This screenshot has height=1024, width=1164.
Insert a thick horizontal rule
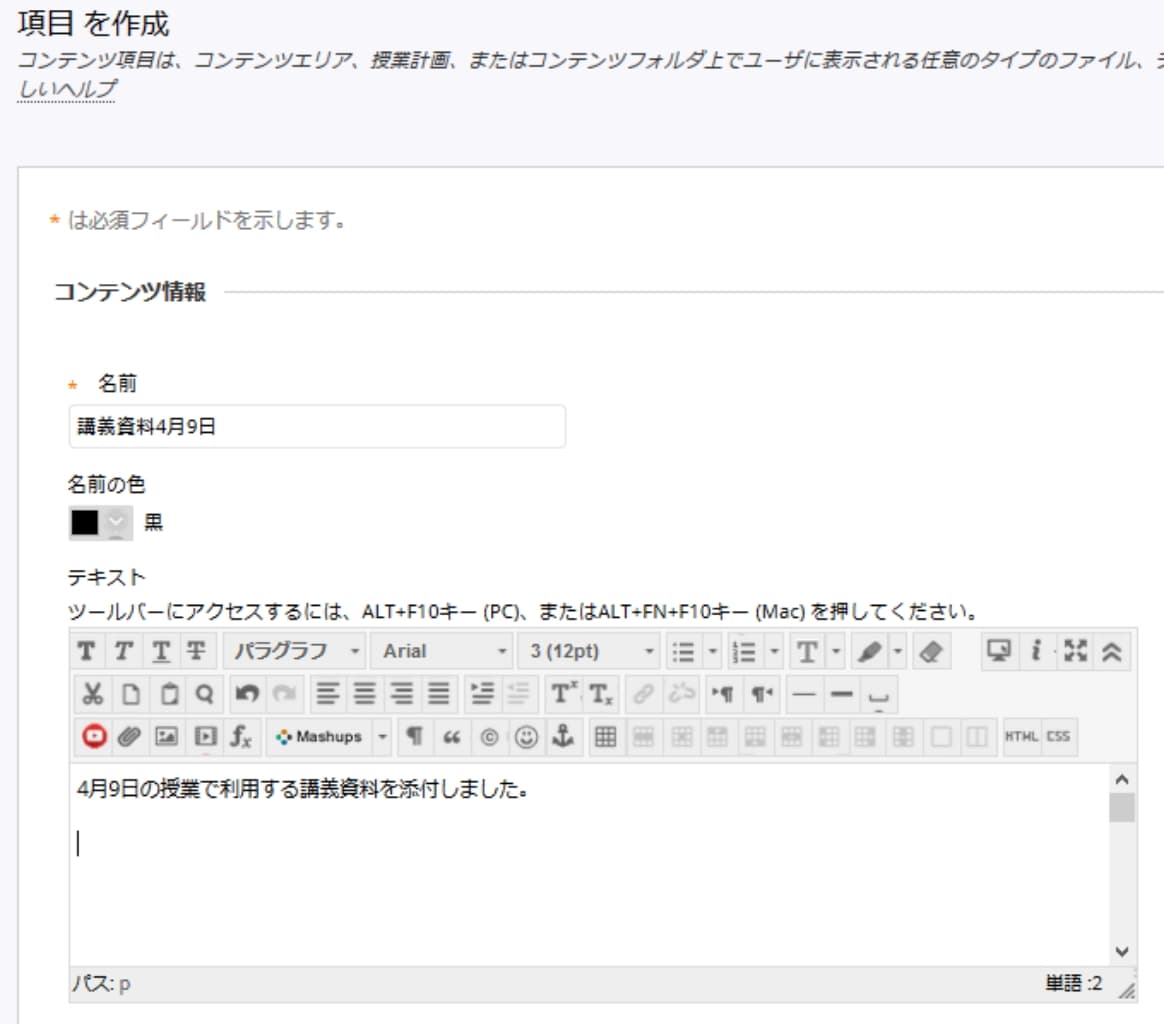pyautogui.click(x=841, y=694)
